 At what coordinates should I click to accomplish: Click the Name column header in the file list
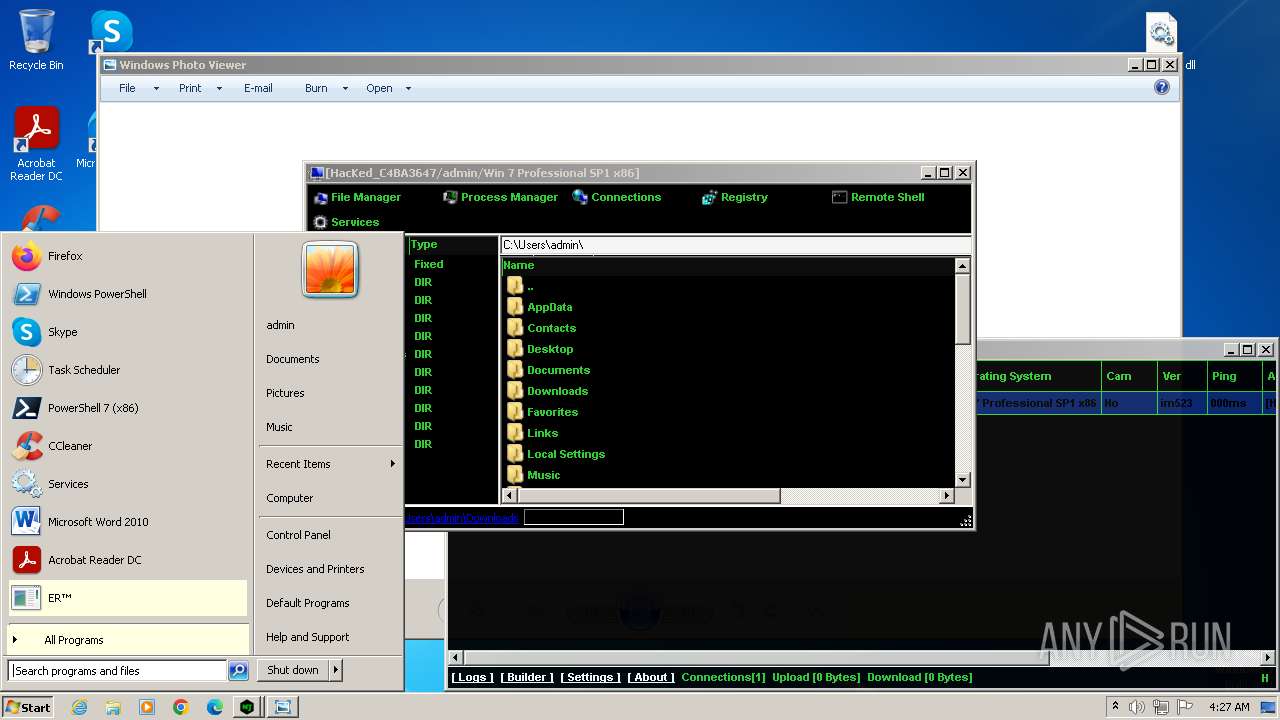728,265
